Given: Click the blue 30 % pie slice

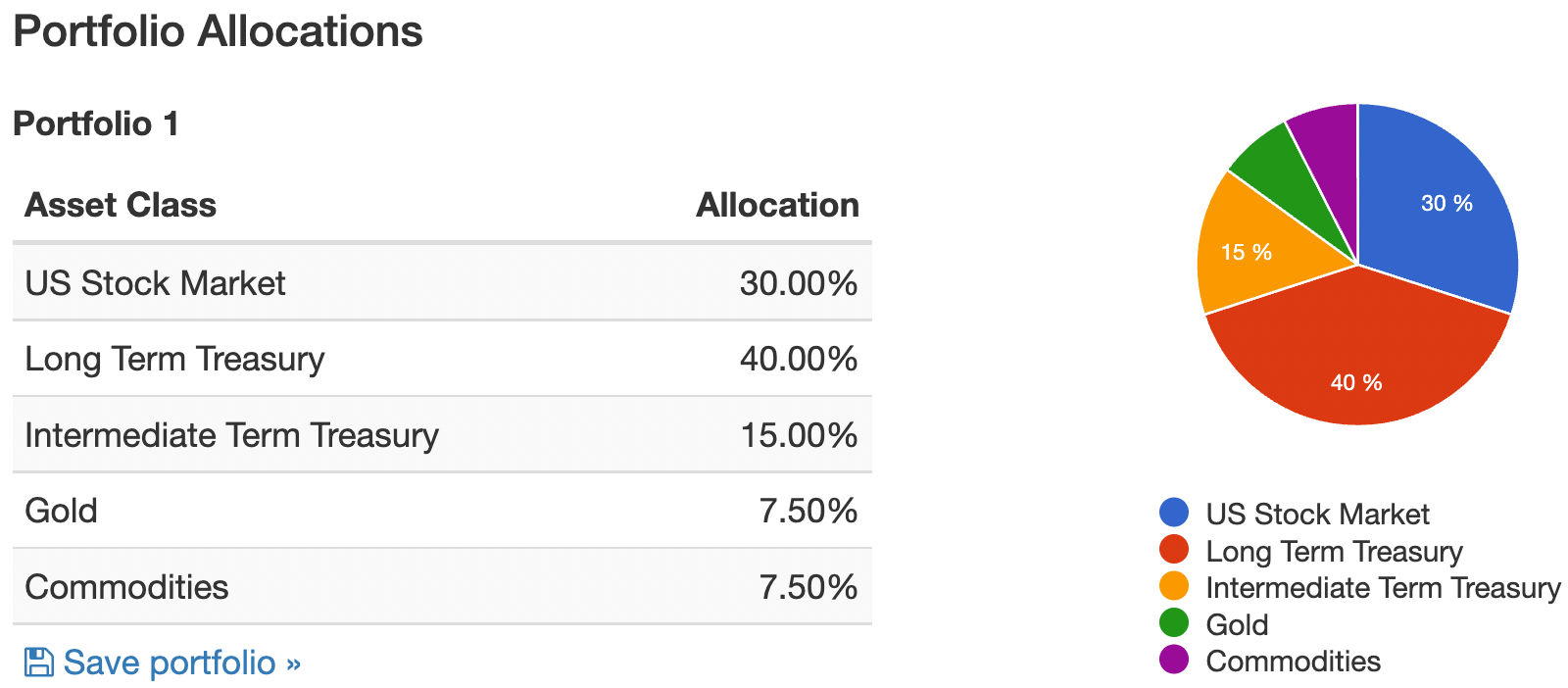Looking at the screenshot, I should (1436, 211).
